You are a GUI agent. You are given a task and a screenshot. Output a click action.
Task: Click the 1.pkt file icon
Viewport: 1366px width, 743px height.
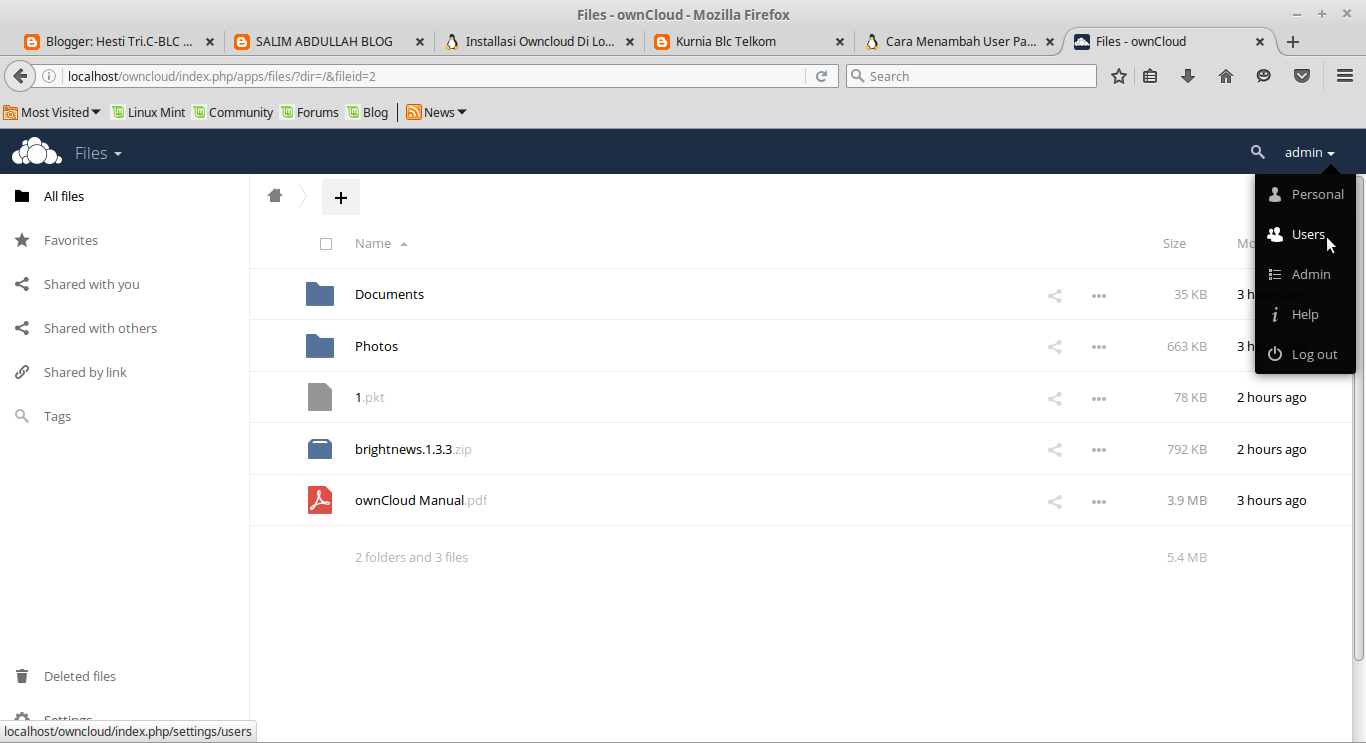320,397
